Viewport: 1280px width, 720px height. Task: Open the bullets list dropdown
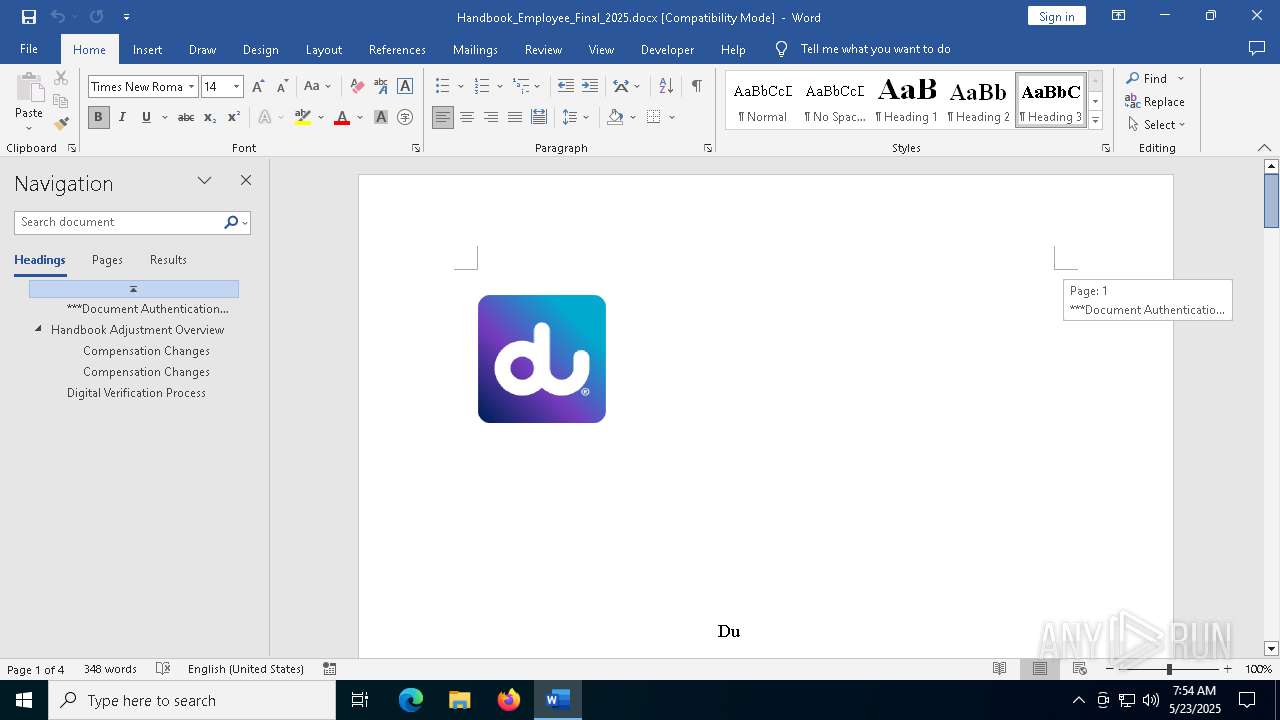pos(461,87)
